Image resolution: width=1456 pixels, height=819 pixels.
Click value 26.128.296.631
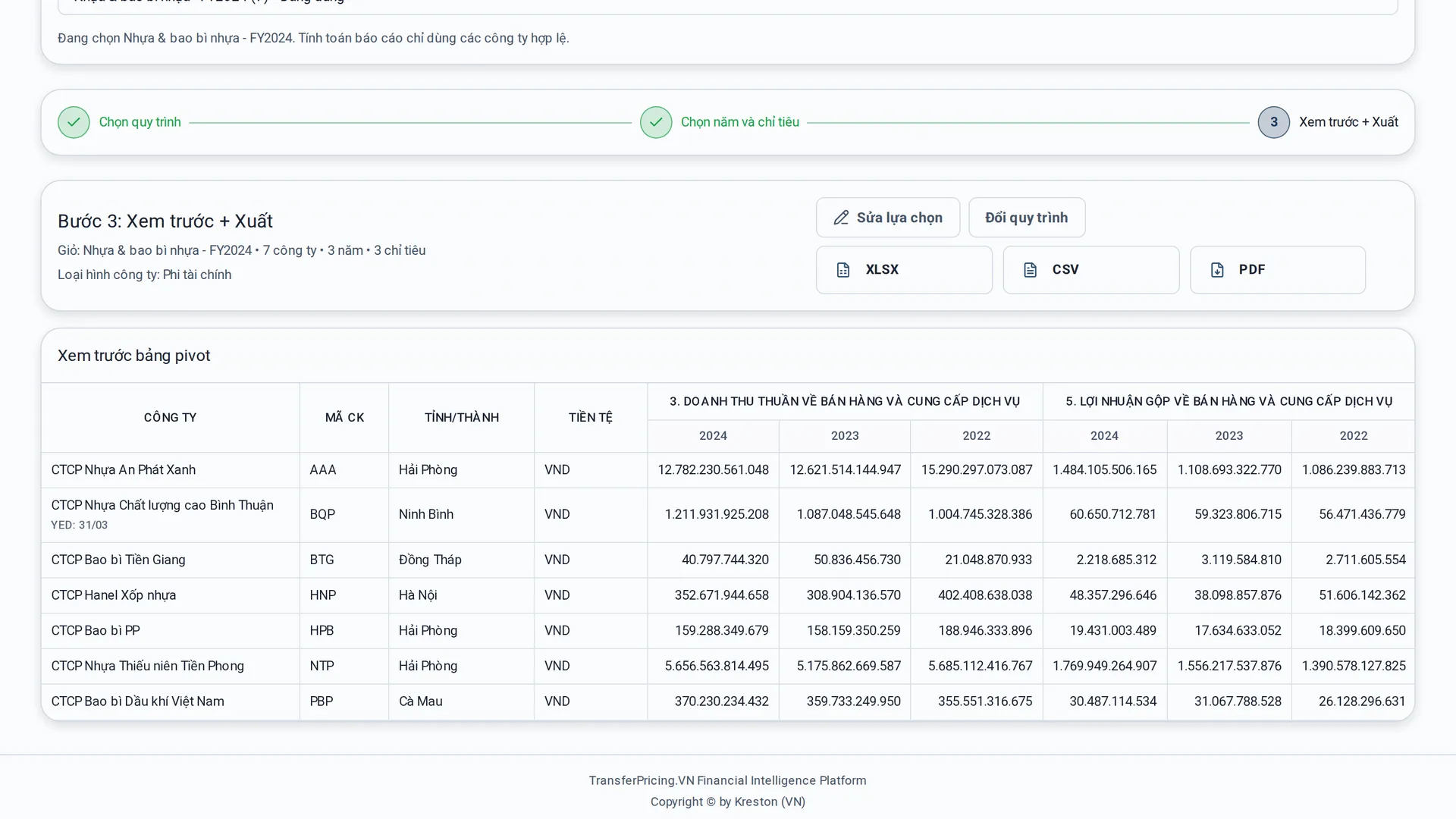[1362, 701]
